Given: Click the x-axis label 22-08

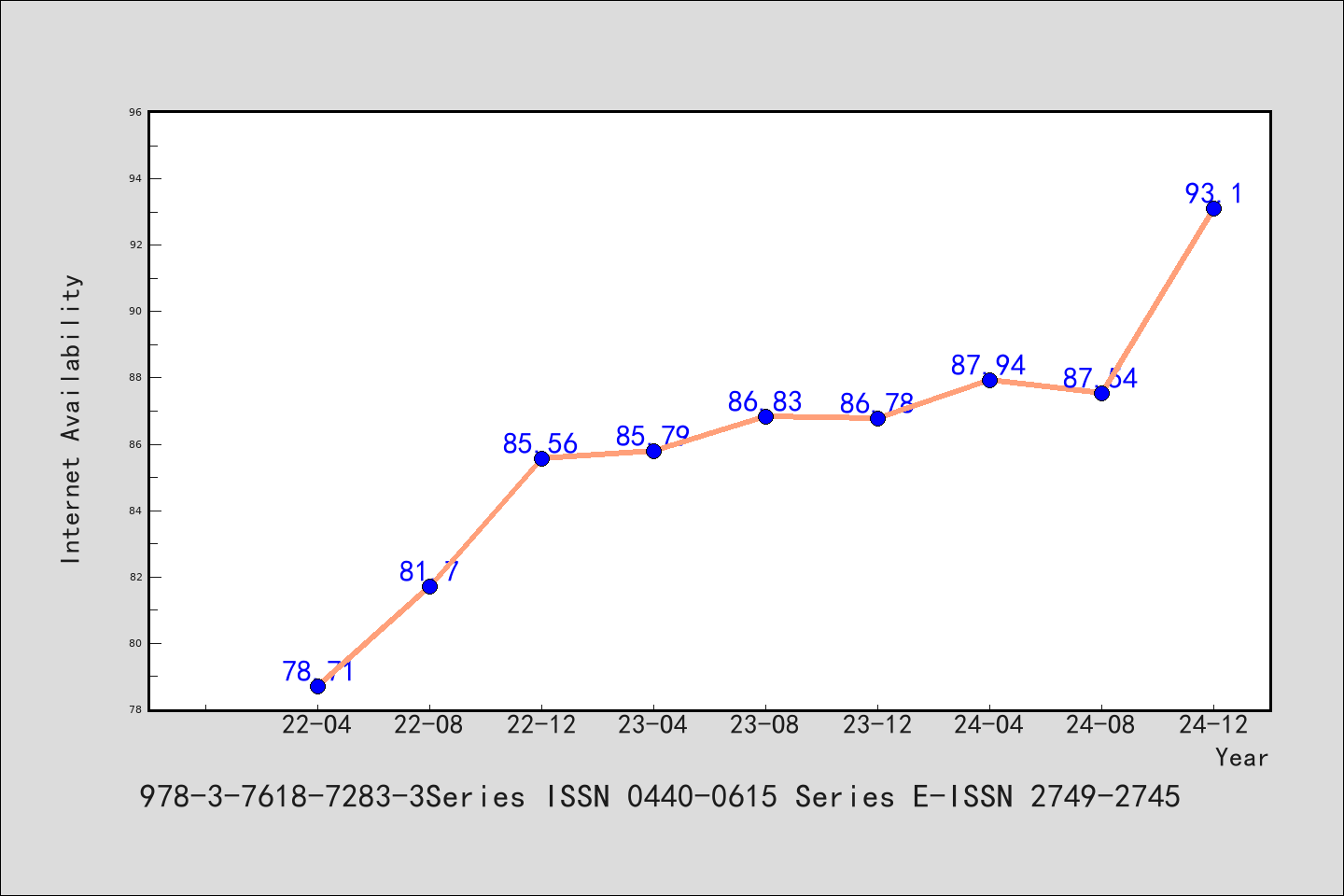Looking at the screenshot, I should pyautogui.click(x=429, y=725).
